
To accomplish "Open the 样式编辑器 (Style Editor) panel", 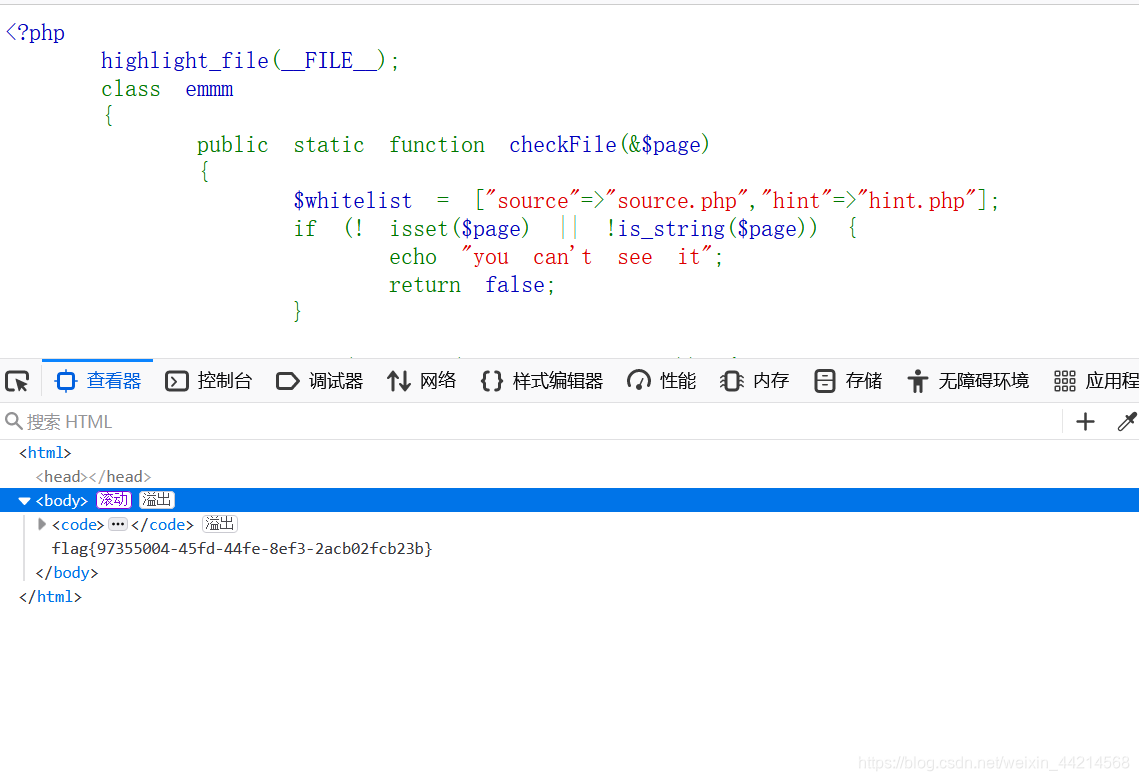I will [x=541, y=381].
